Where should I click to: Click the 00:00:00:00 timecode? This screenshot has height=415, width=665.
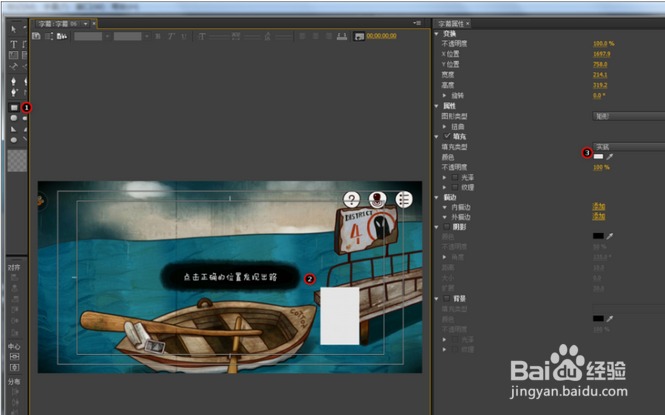click(381, 36)
